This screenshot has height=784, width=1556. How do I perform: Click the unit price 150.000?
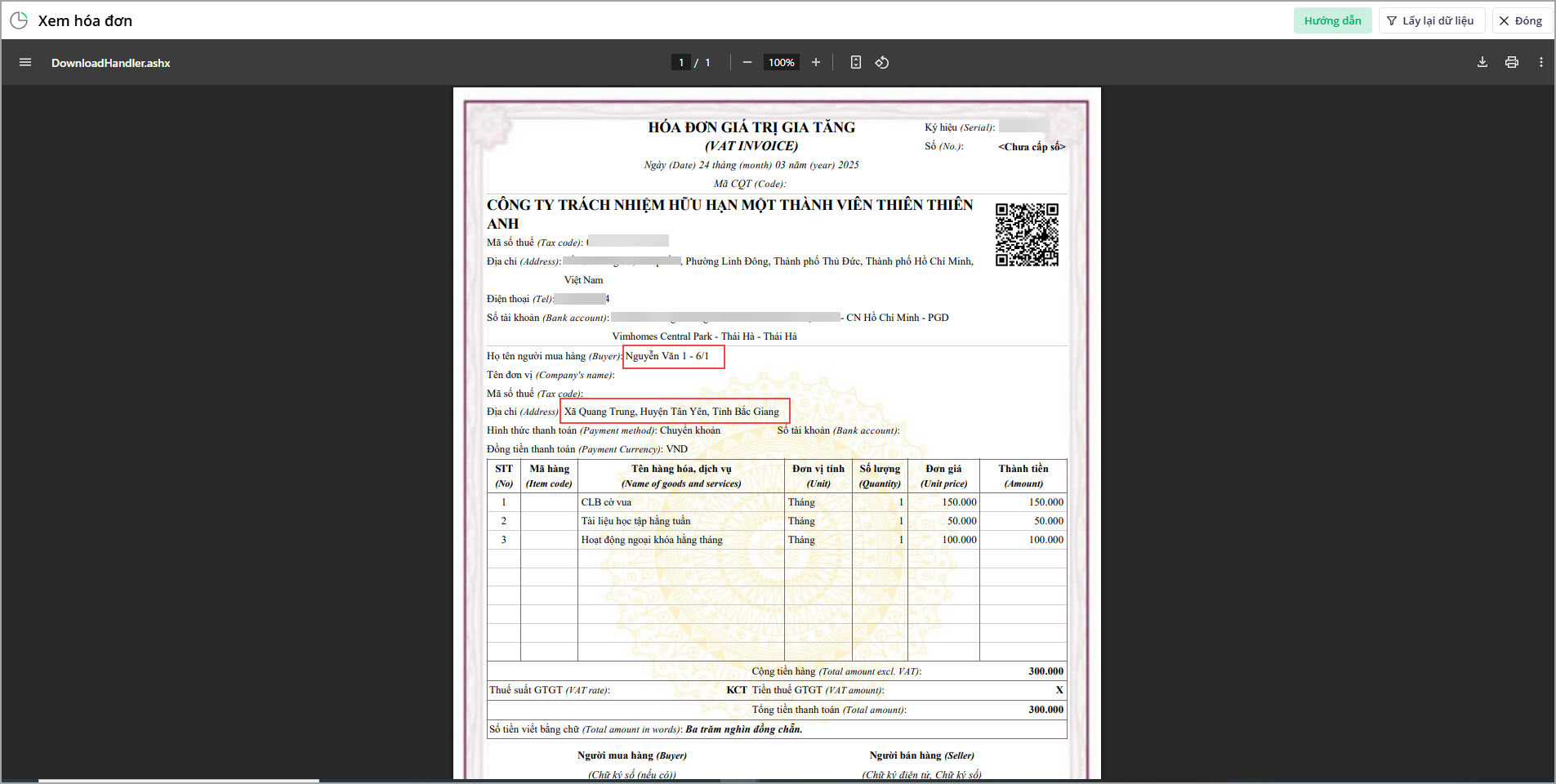click(x=959, y=502)
